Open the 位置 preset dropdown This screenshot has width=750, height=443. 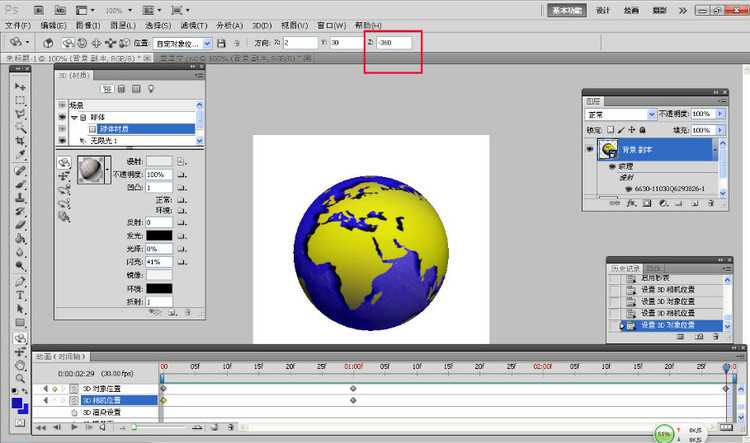207,44
